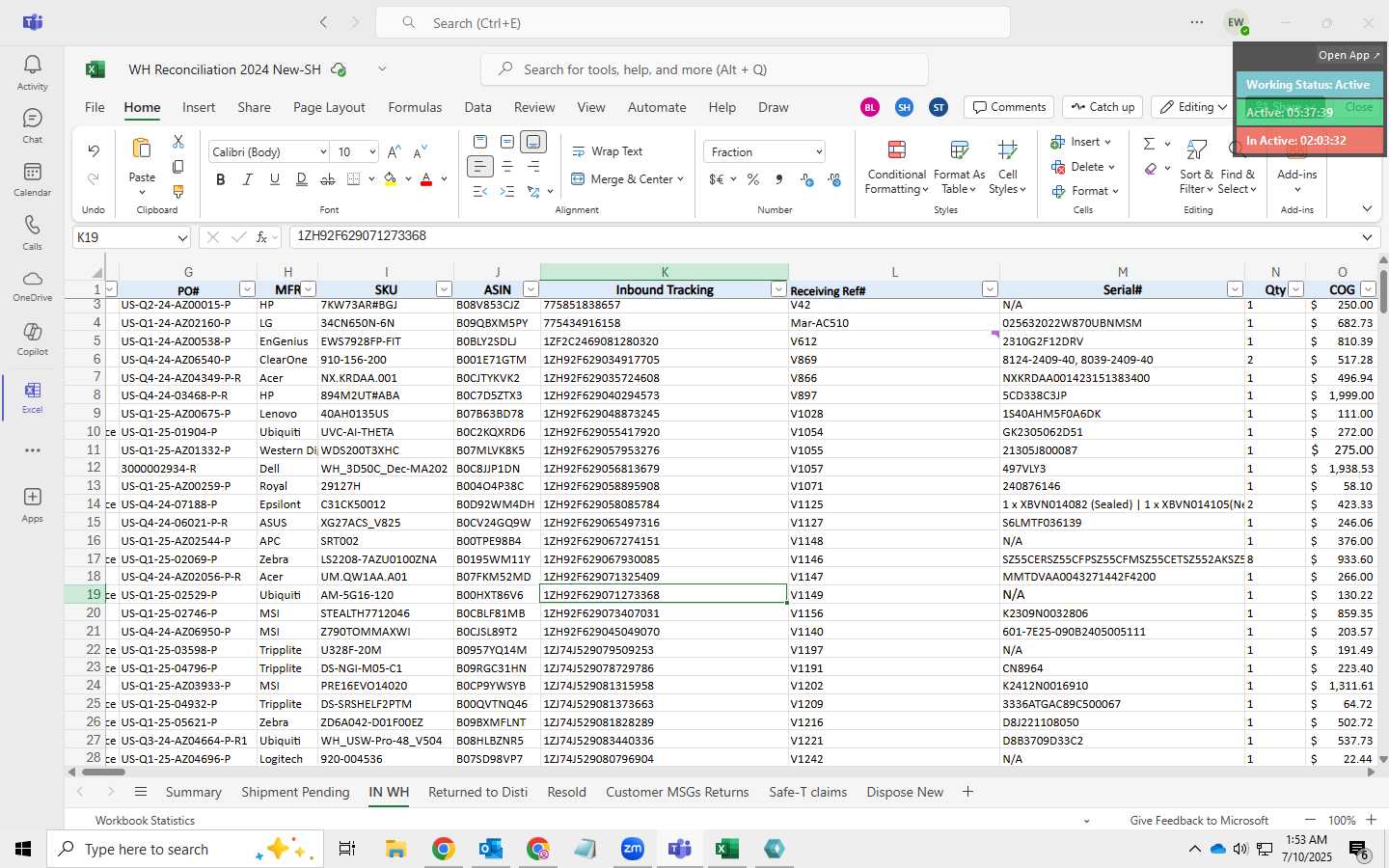The height and width of the screenshot is (868, 1389).
Task: Open Conditional Formatting options
Action: click(896, 168)
